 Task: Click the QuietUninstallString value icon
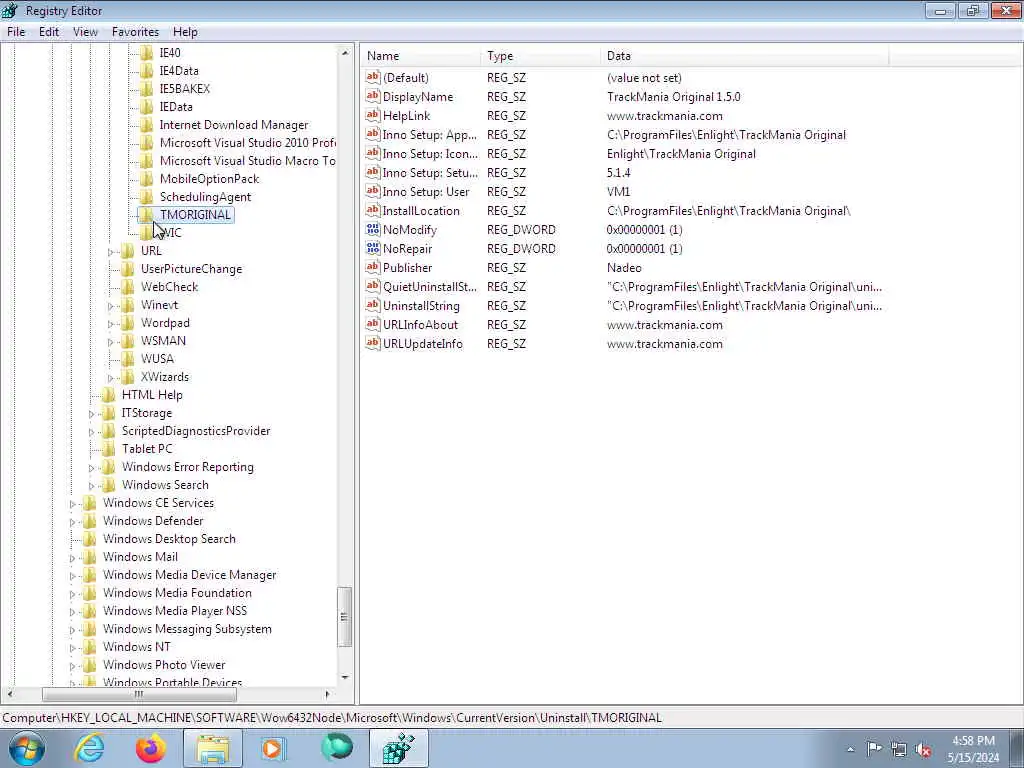pyautogui.click(x=373, y=286)
